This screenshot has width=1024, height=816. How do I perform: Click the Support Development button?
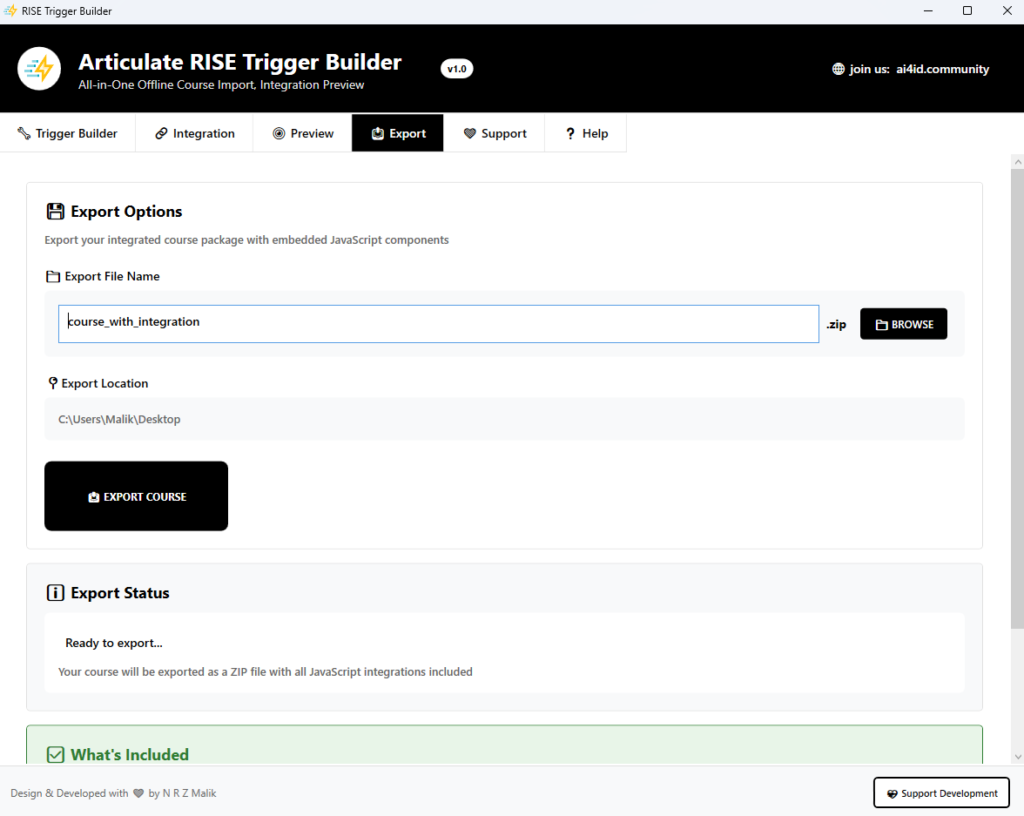pos(941,793)
